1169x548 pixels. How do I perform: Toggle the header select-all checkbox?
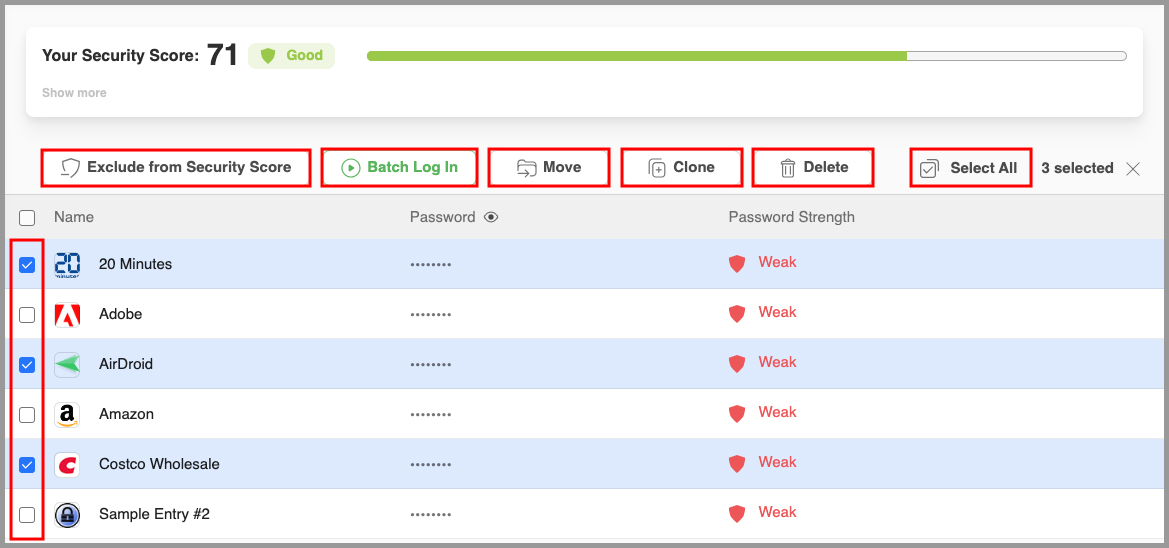coord(27,218)
